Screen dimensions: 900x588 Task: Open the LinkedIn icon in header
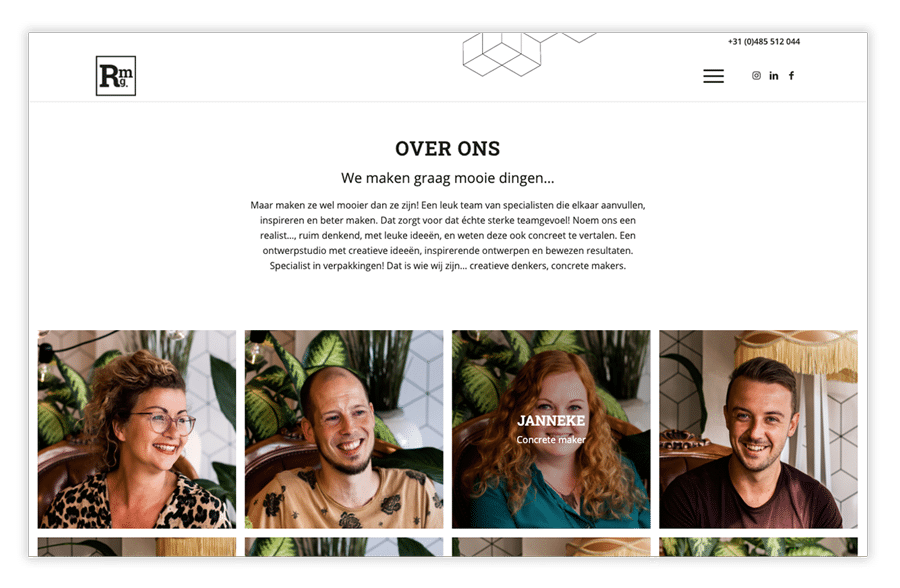(x=774, y=76)
